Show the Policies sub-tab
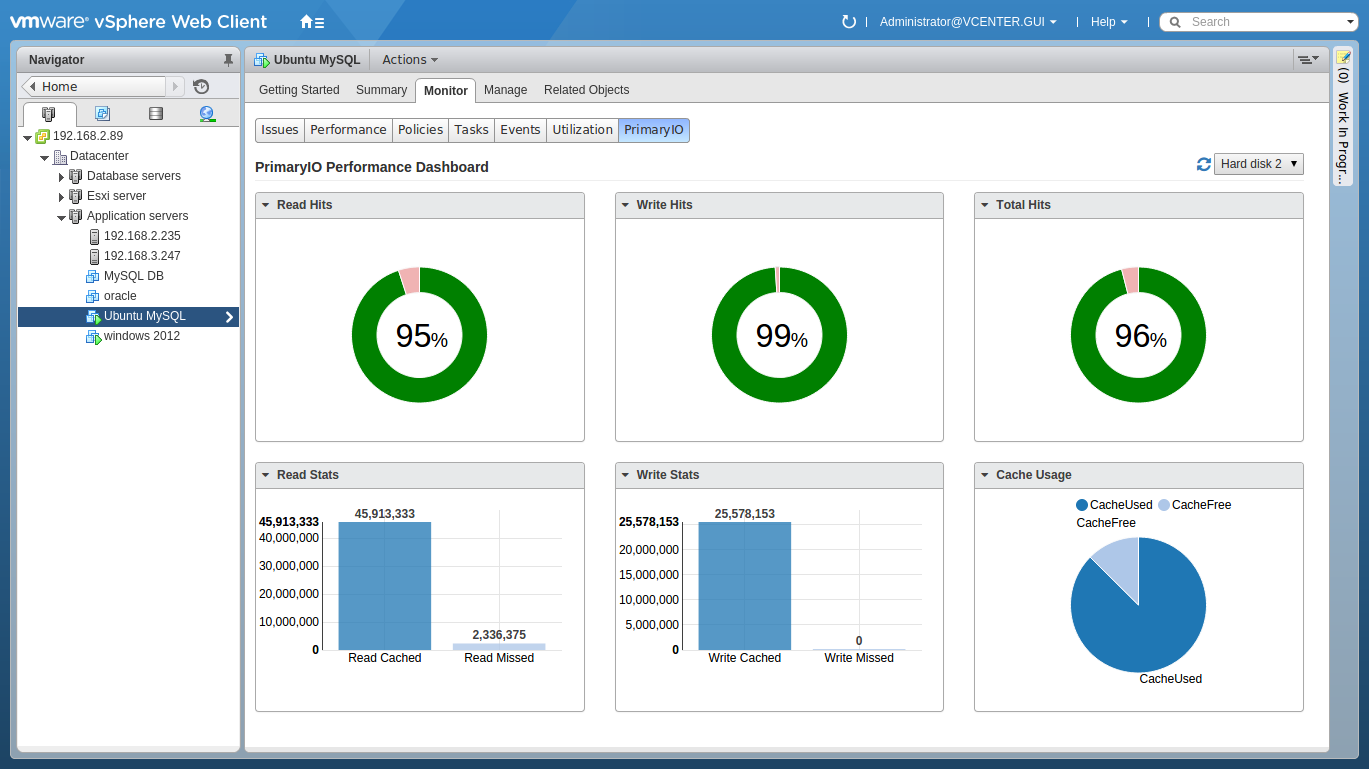Viewport: 1369px width, 769px height. [x=420, y=130]
